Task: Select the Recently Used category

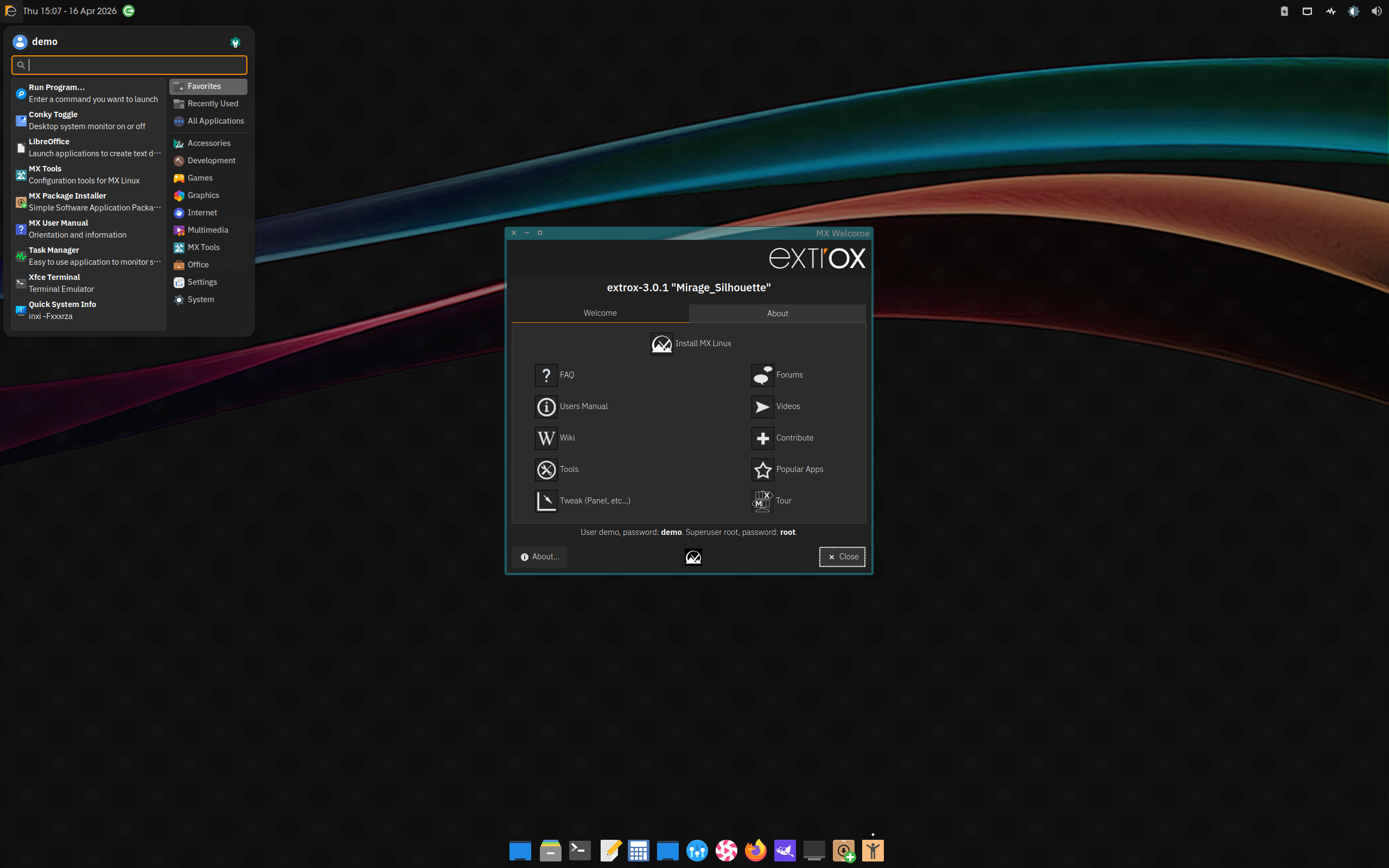Action: (x=208, y=103)
